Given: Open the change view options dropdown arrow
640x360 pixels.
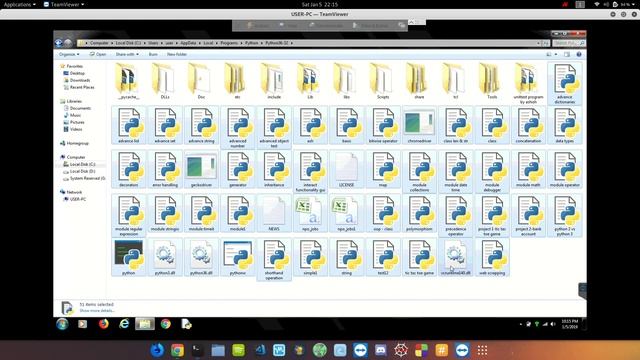Looking at the screenshot, I should coord(556,54).
